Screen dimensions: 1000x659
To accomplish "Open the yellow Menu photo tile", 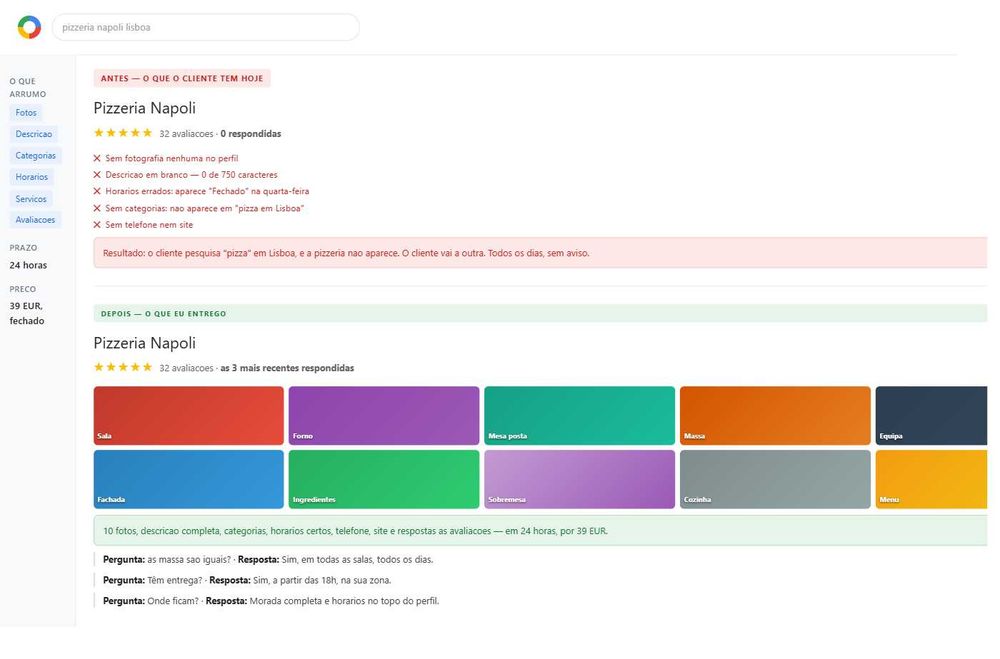I will pos(931,479).
